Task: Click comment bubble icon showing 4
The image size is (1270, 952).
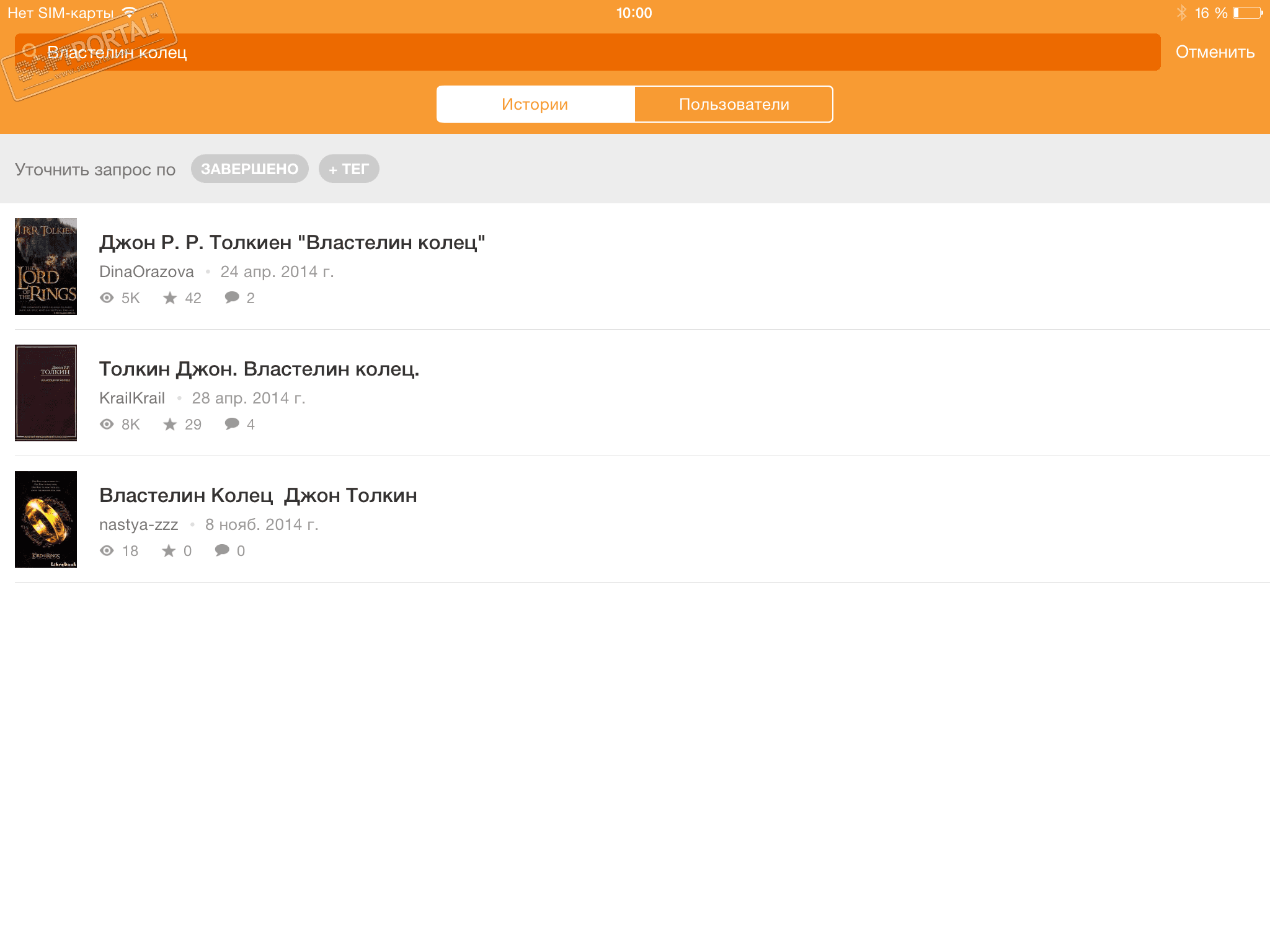Action: pyautogui.click(x=232, y=424)
